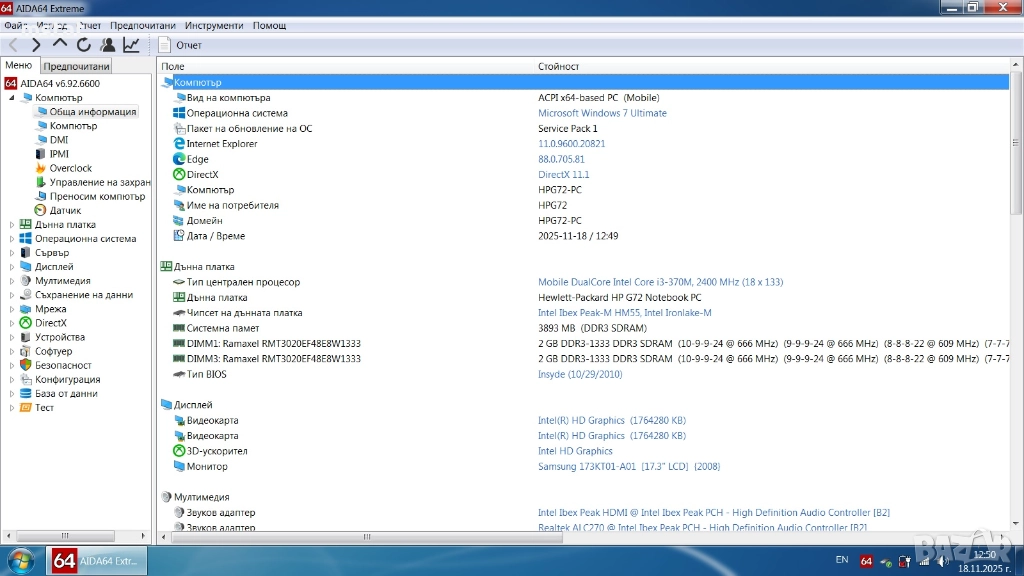The image size is (1024, 576).
Task: Open the Датчик sensor item in tree
Action: [65, 210]
